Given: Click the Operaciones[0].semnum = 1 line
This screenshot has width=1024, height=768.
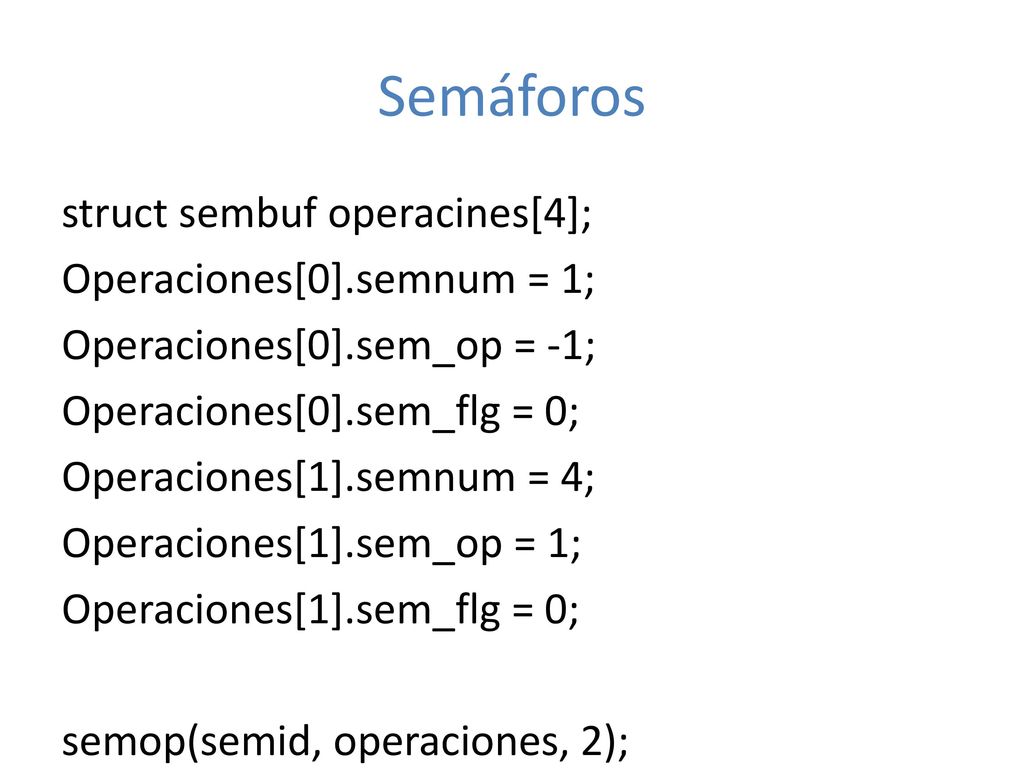Looking at the screenshot, I should pos(328,280).
